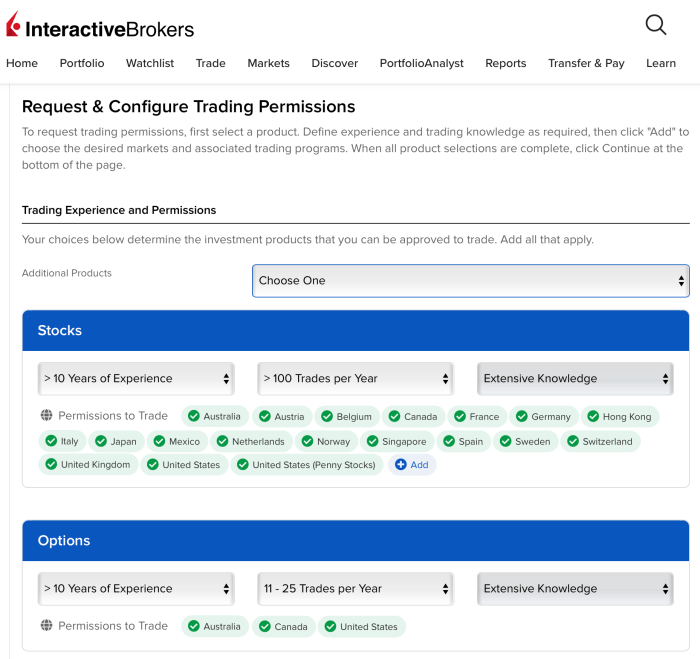
Task: Open the Markets menu
Action: point(268,63)
